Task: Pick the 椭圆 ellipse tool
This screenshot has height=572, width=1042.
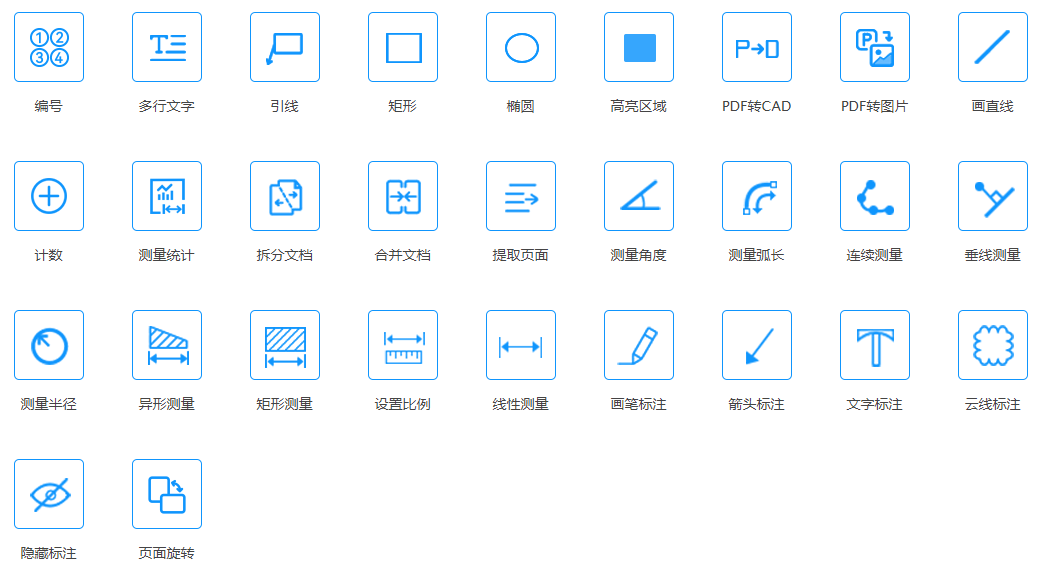Action: tap(521, 47)
